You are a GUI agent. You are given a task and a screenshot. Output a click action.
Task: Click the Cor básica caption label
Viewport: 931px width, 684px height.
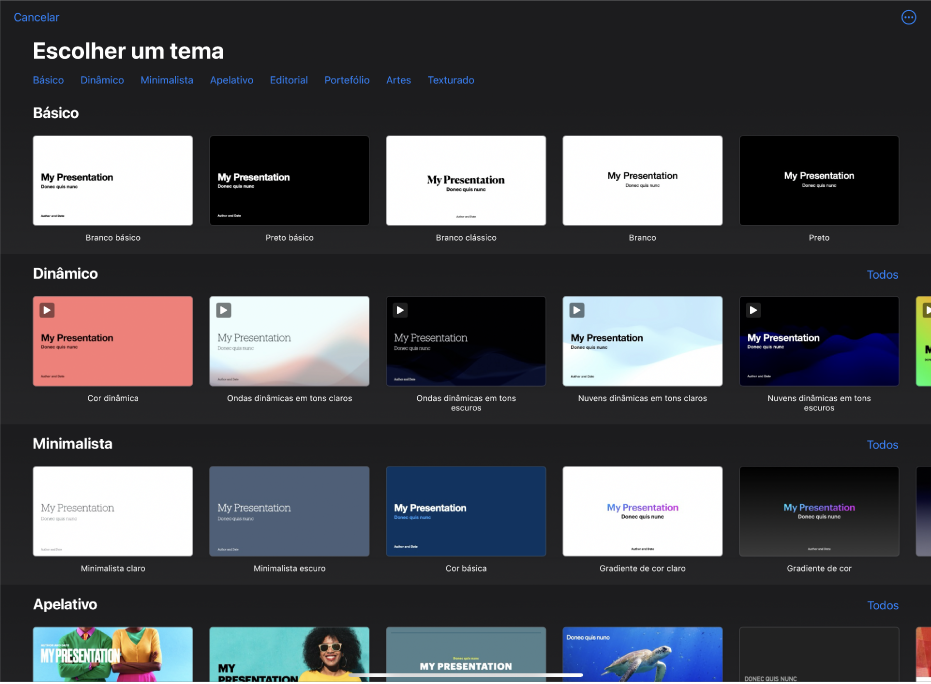466,568
